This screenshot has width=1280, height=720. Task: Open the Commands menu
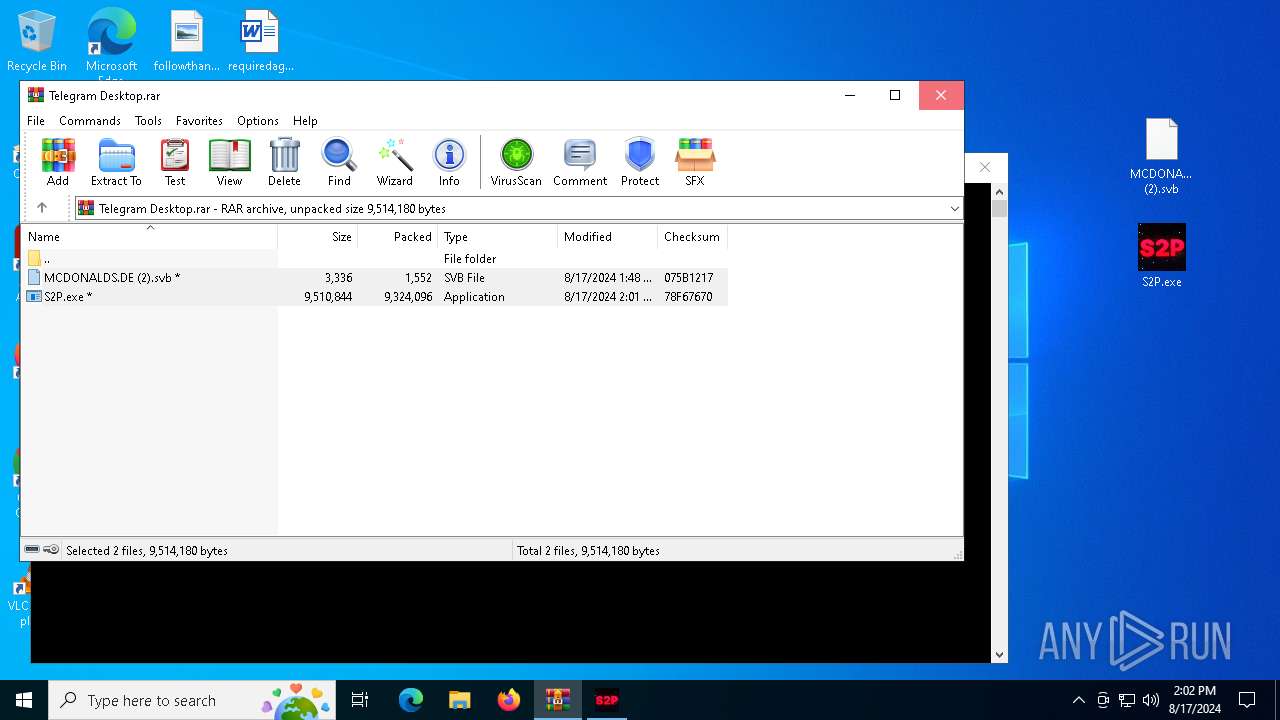(x=90, y=120)
